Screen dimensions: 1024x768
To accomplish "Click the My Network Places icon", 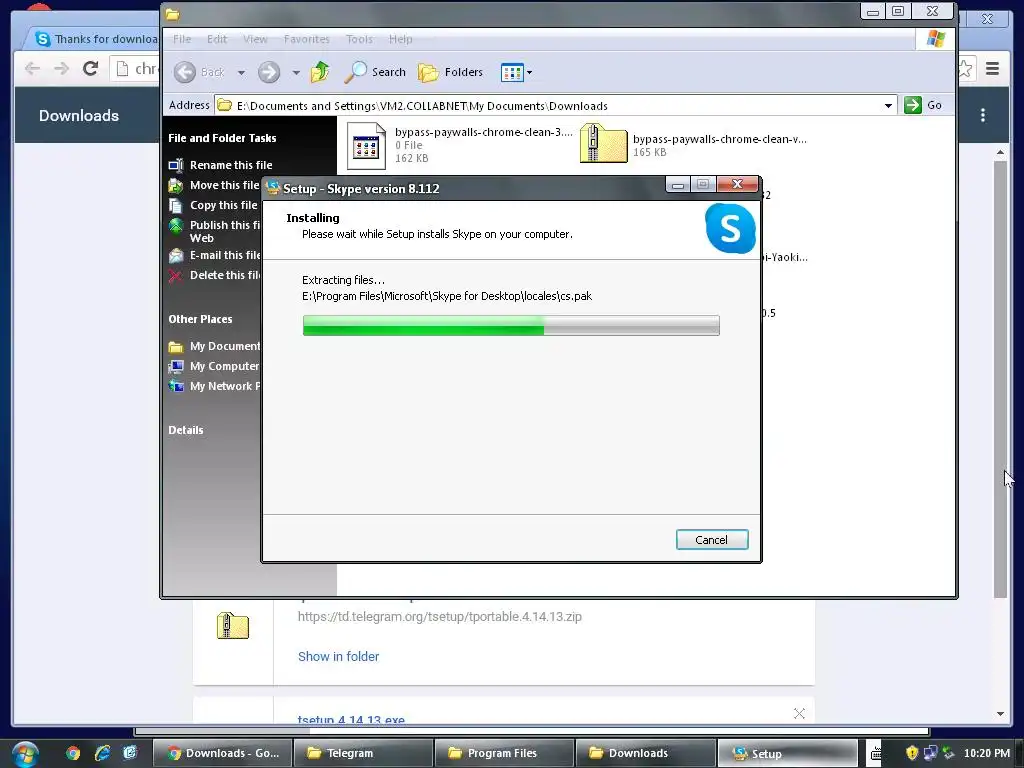I will [x=176, y=386].
